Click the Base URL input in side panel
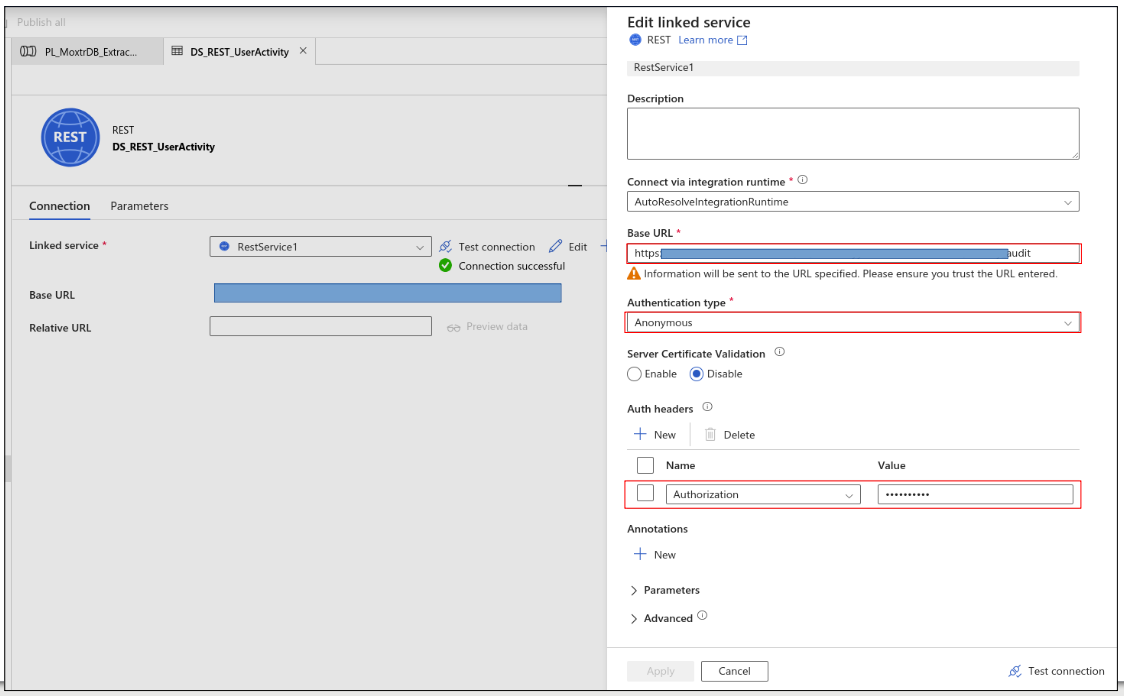The image size is (1124, 696). pyautogui.click(x=853, y=253)
